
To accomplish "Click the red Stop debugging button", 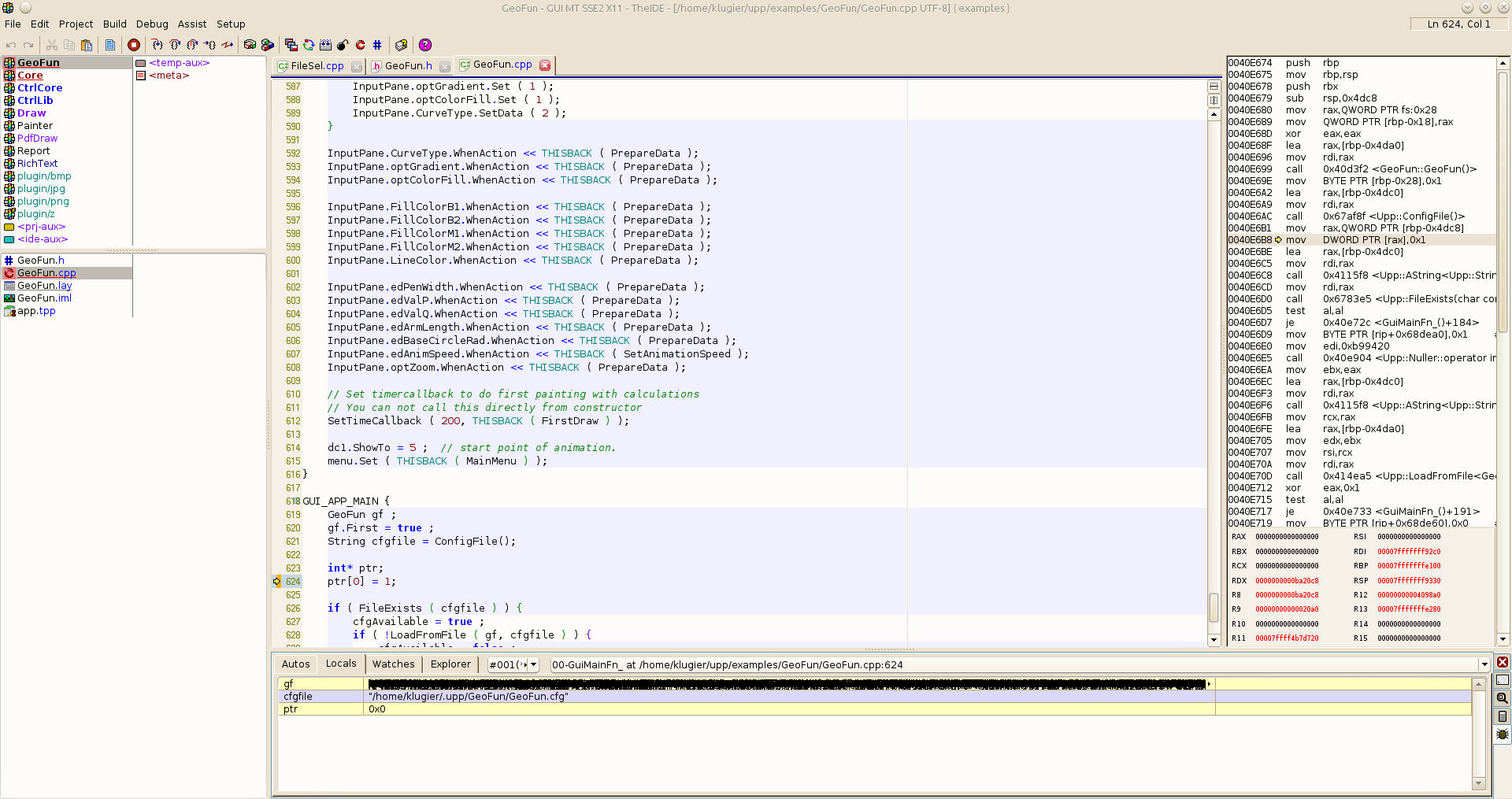I will [x=134, y=45].
